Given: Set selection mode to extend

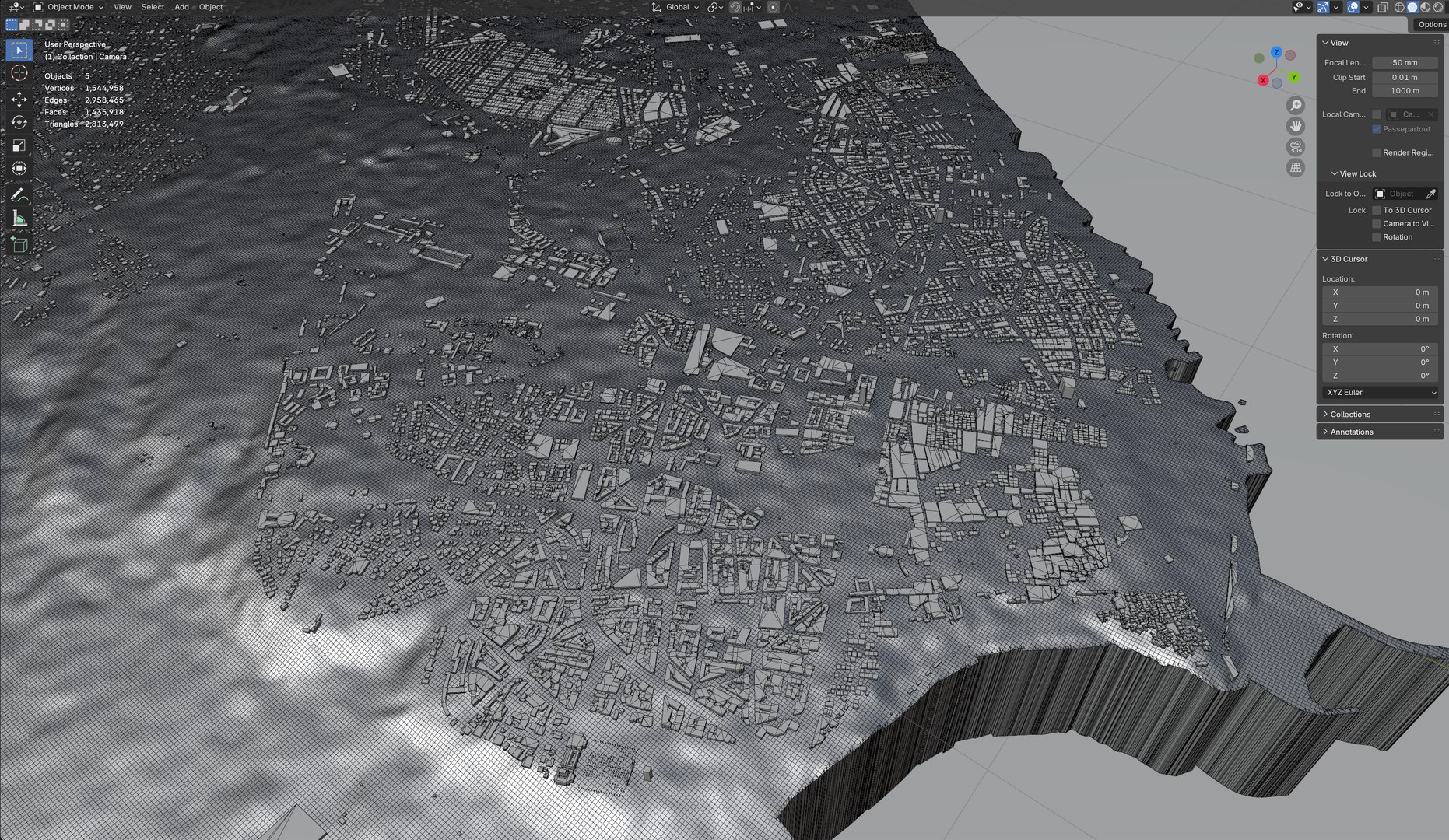Looking at the screenshot, I should tap(25, 25).
